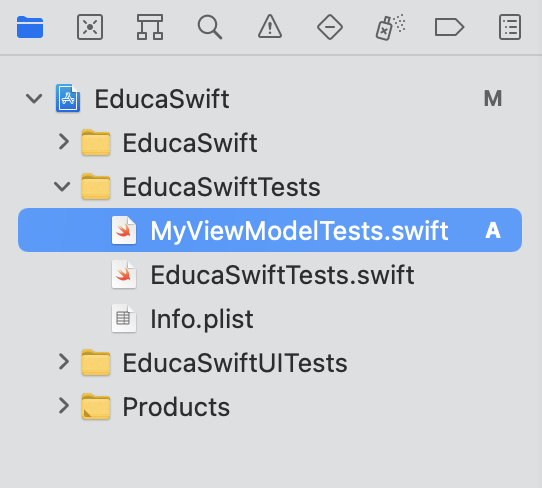The height and width of the screenshot is (488, 542).
Task: Switch to the Source Control navigator
Action: [90, 27]
